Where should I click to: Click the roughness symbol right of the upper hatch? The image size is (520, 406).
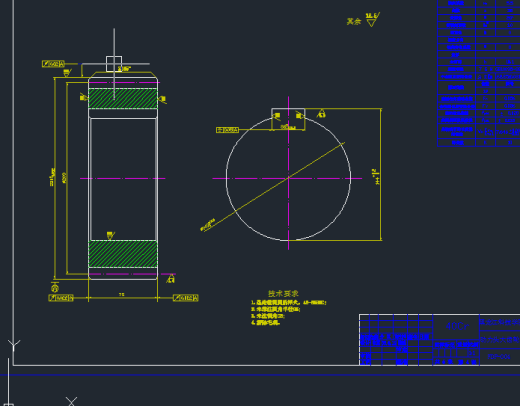(162, 99)
